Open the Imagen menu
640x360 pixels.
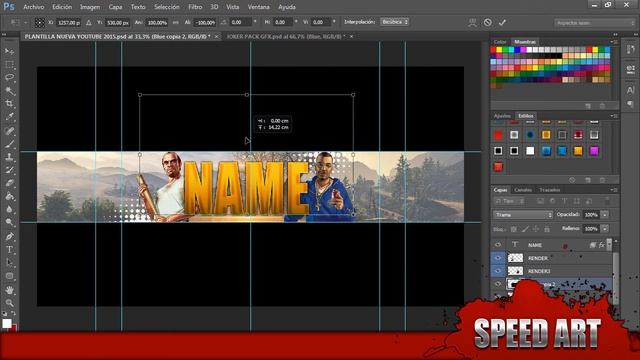click(90, 7)
